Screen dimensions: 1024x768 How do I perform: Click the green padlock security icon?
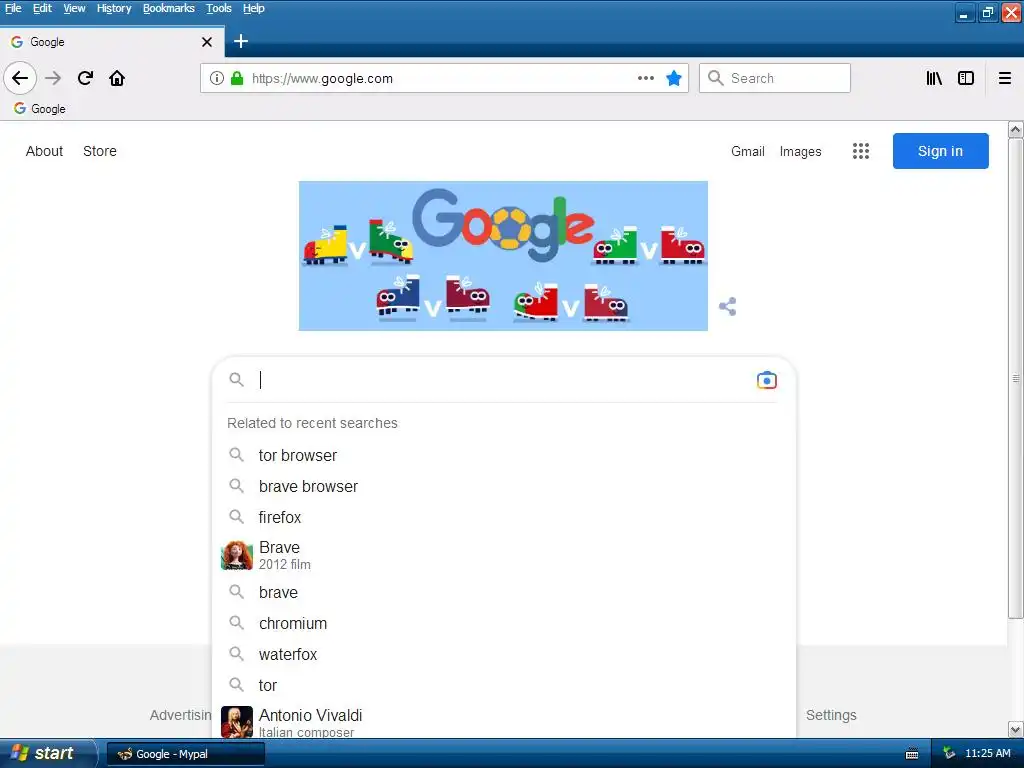237,78
